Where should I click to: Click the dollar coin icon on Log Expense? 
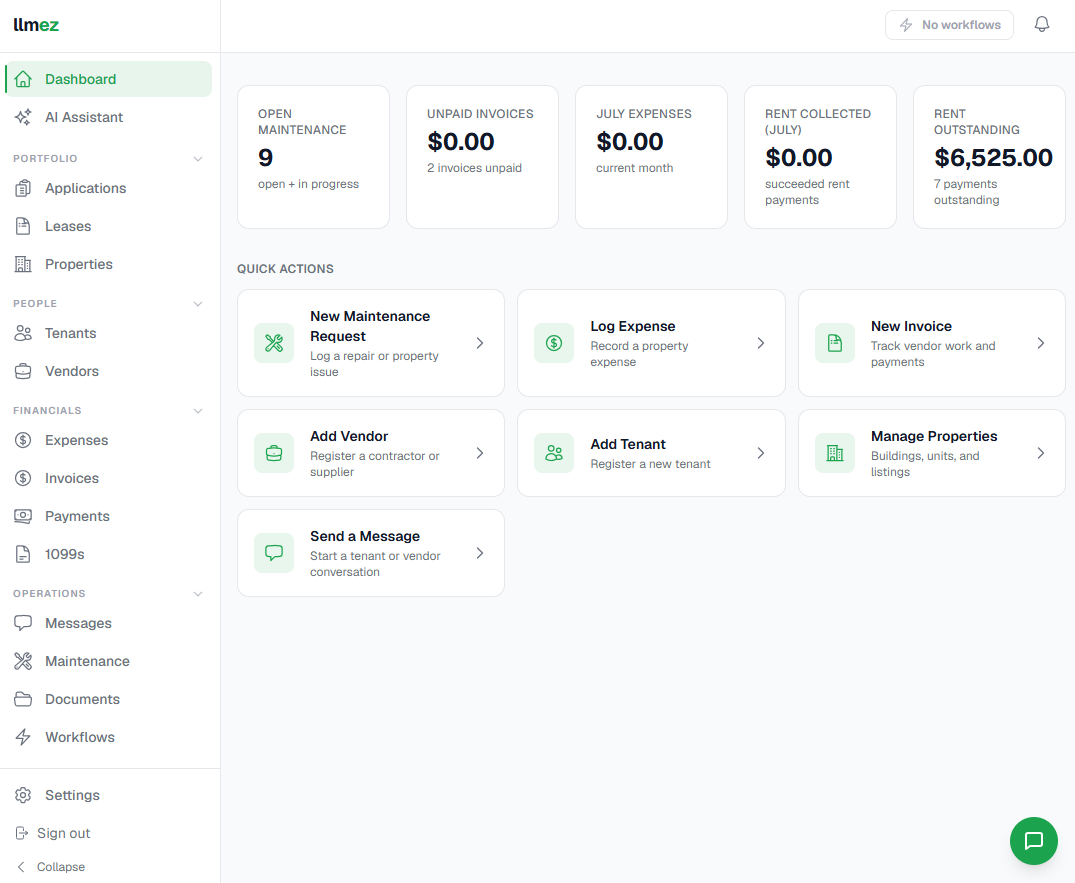[x=554, y=343]
